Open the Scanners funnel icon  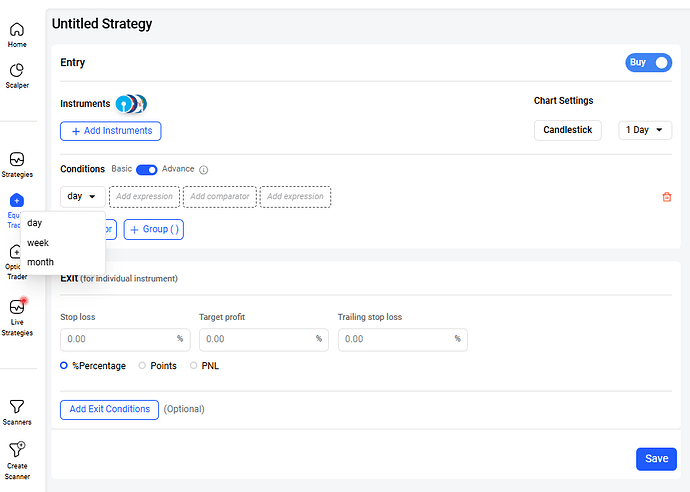point(17,406)
